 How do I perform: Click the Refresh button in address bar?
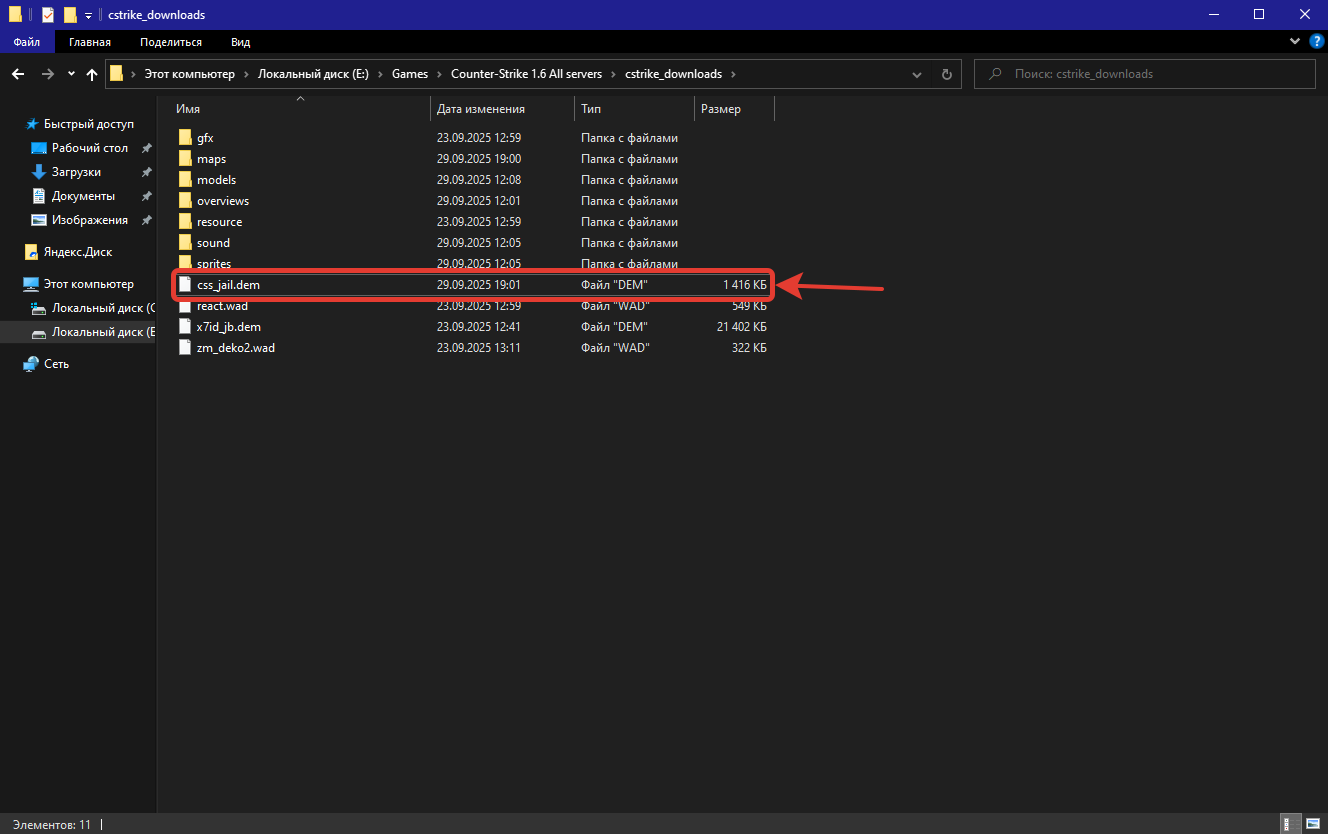pos(946,74)
